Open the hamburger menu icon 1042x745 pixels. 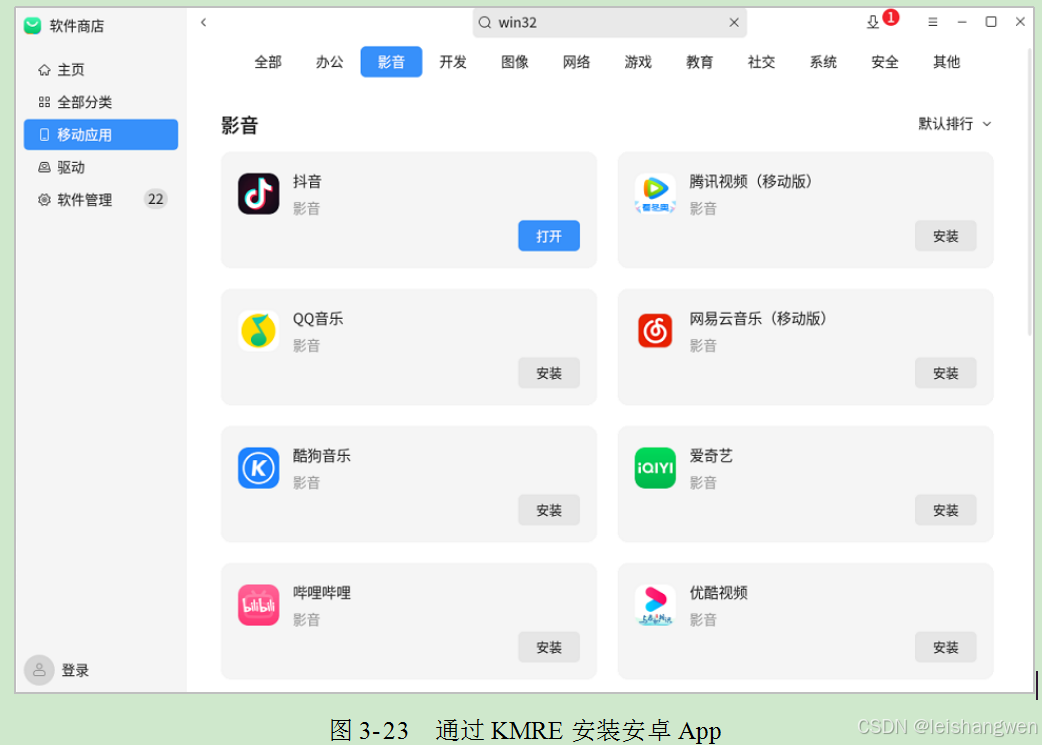click(x=932, y=22)
